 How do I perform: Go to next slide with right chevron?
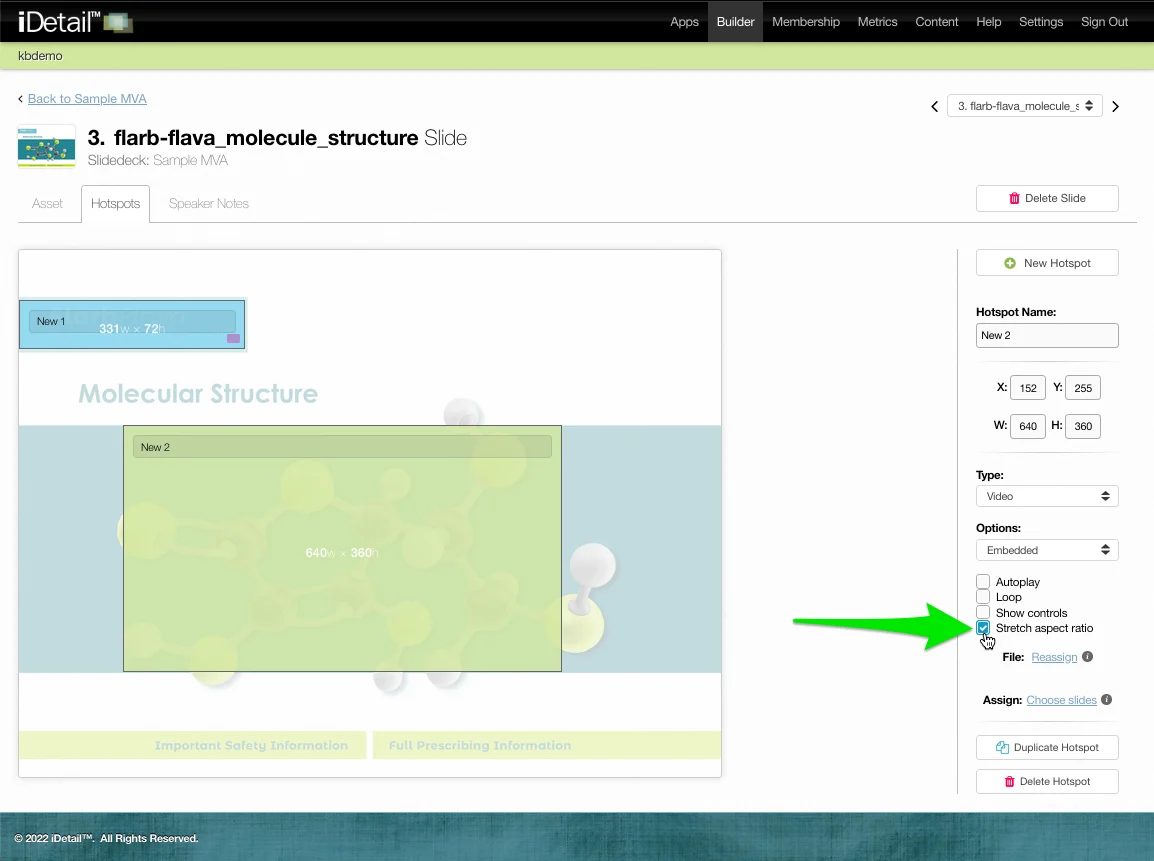(x=1115, y=107)
